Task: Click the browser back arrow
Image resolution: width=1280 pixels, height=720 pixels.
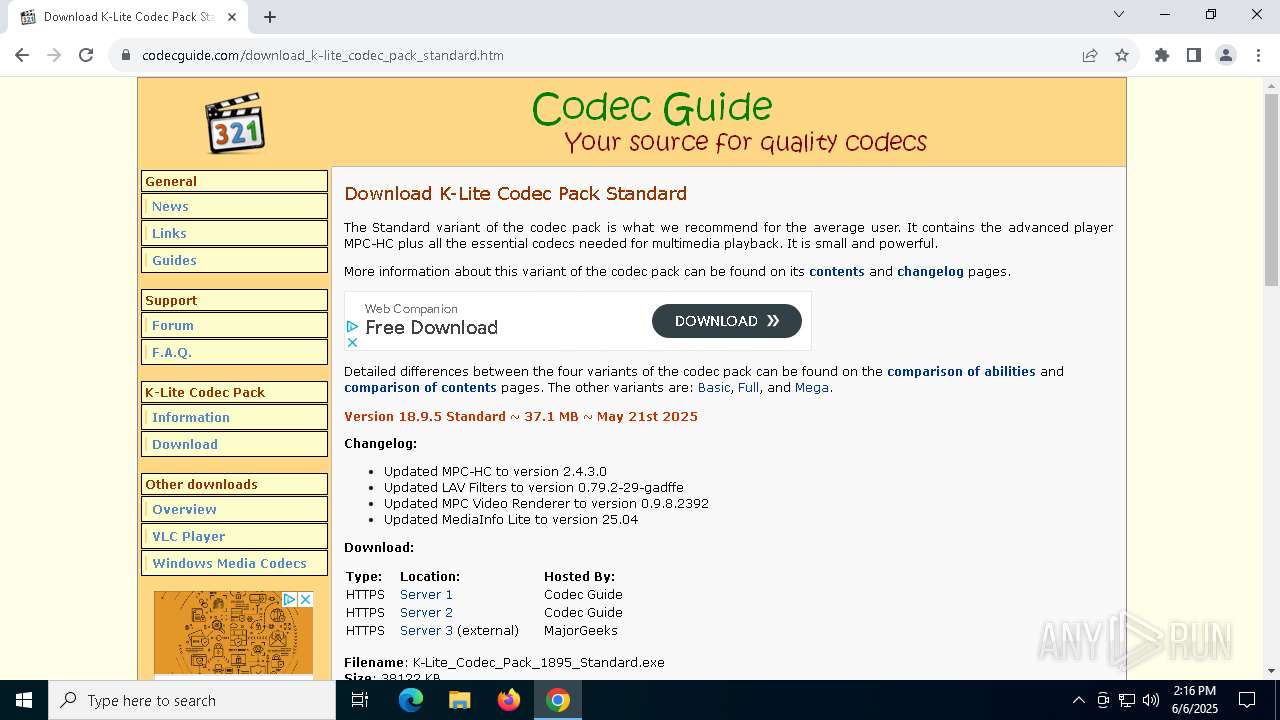Action: point(22,55)
